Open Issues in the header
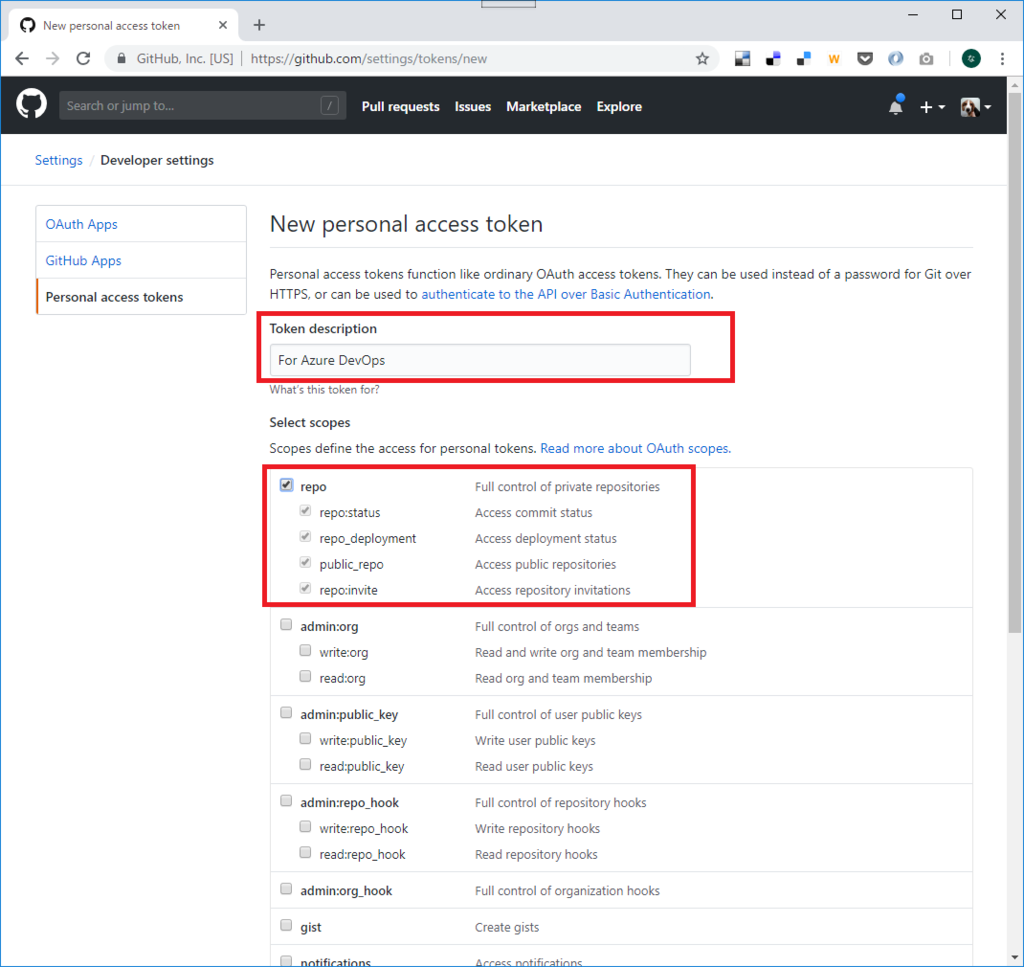Viewport: 1024px width, 967px height. pyautogui.click(x=473, y=106)
